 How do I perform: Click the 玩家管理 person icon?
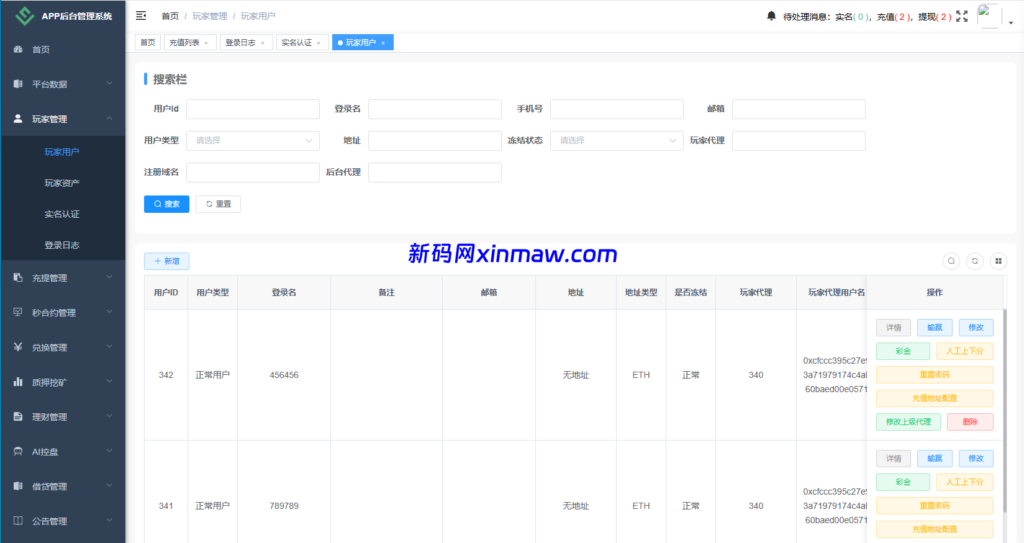point(18,118)
